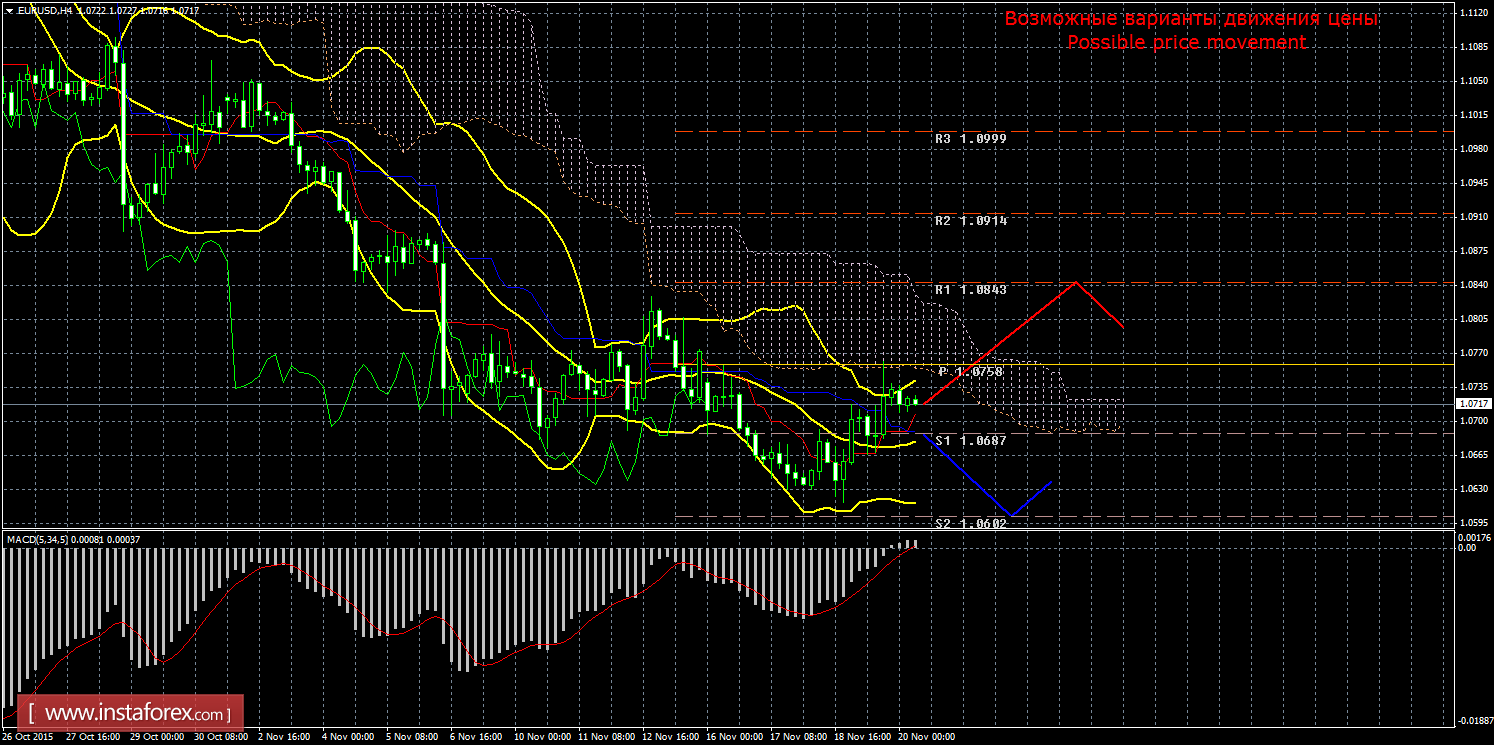This screenshot has width=1494, height=745.
Task: Click the 1.0805 value on price scale
Action: pos(1472,319)
